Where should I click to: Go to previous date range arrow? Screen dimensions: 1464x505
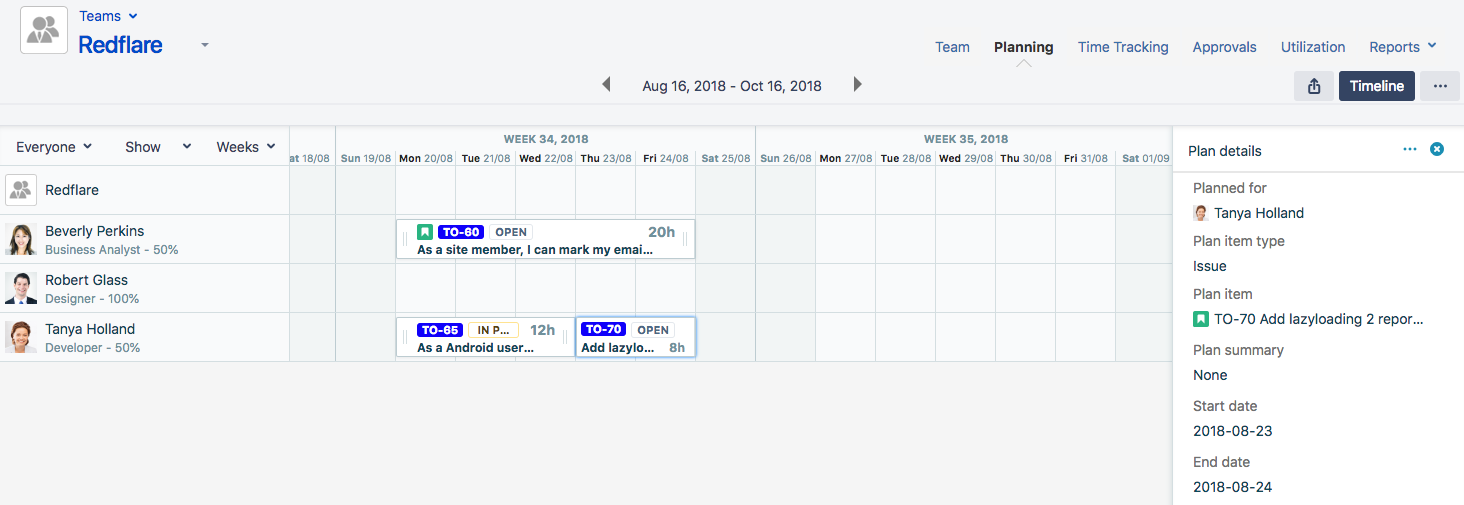coord(606,85)
